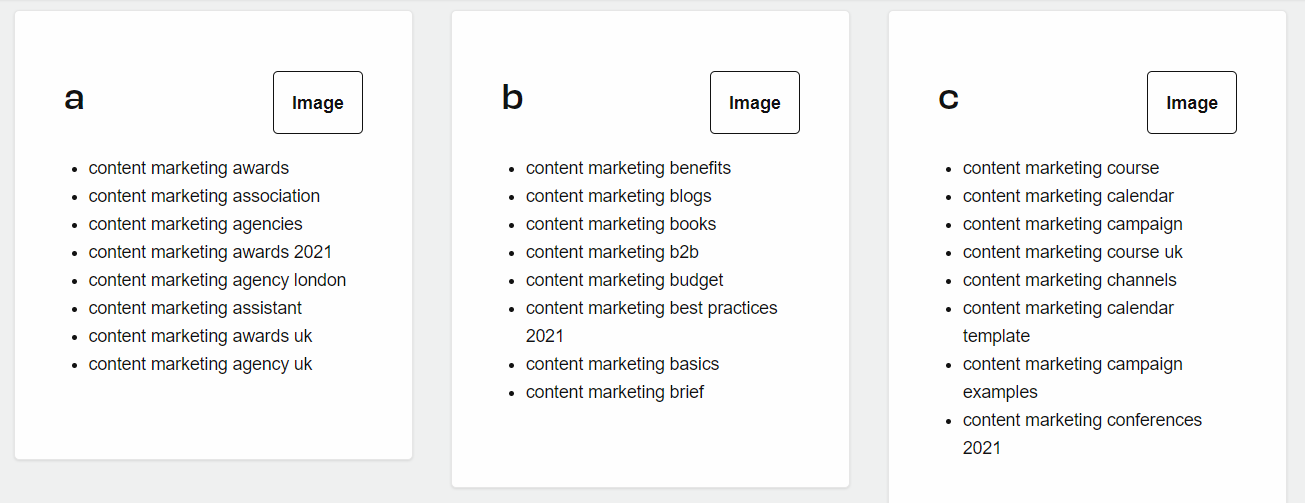This screenshot has height=503, width=1305.
Task: Click "content marketing assistant" keyword
Action: click(x=195, y=308)
